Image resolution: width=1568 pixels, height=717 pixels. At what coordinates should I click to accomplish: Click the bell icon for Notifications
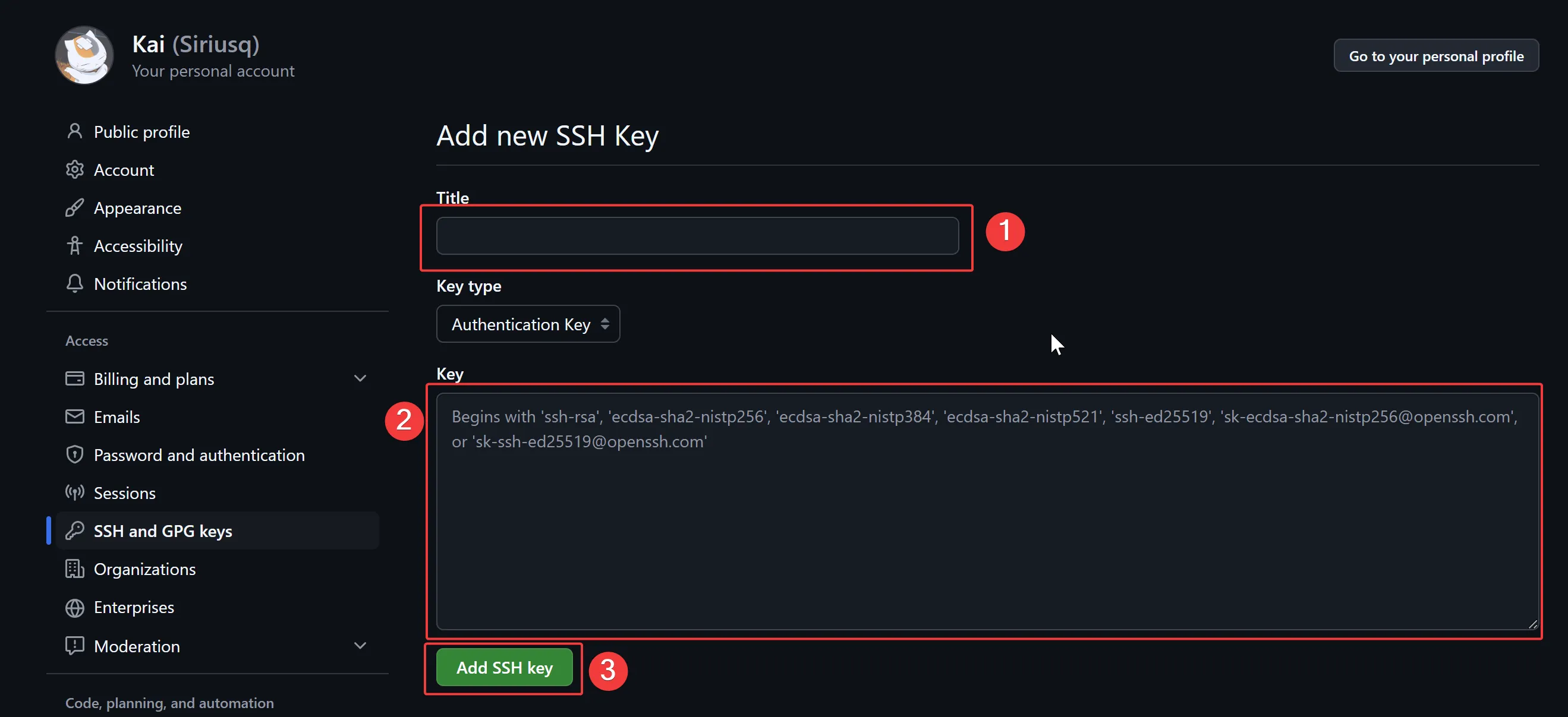click(74, 283)
